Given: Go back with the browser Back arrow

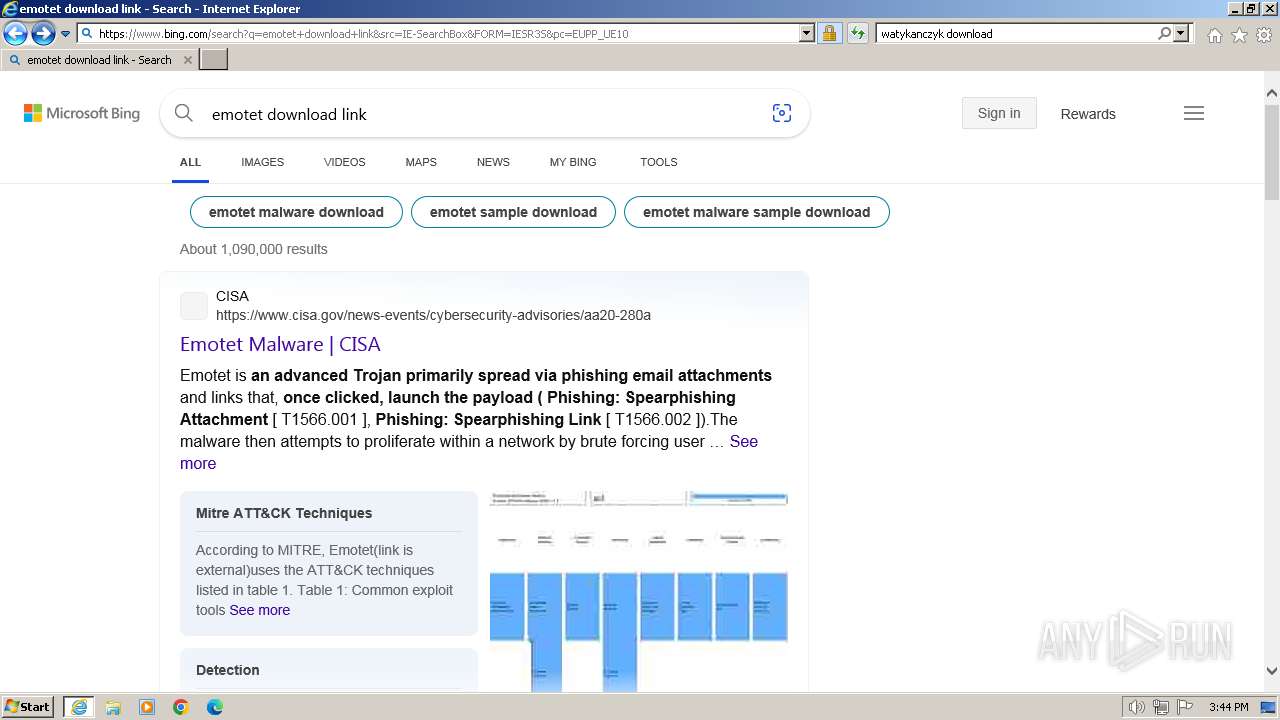Looking at the screenshot, I should (15, 34).
